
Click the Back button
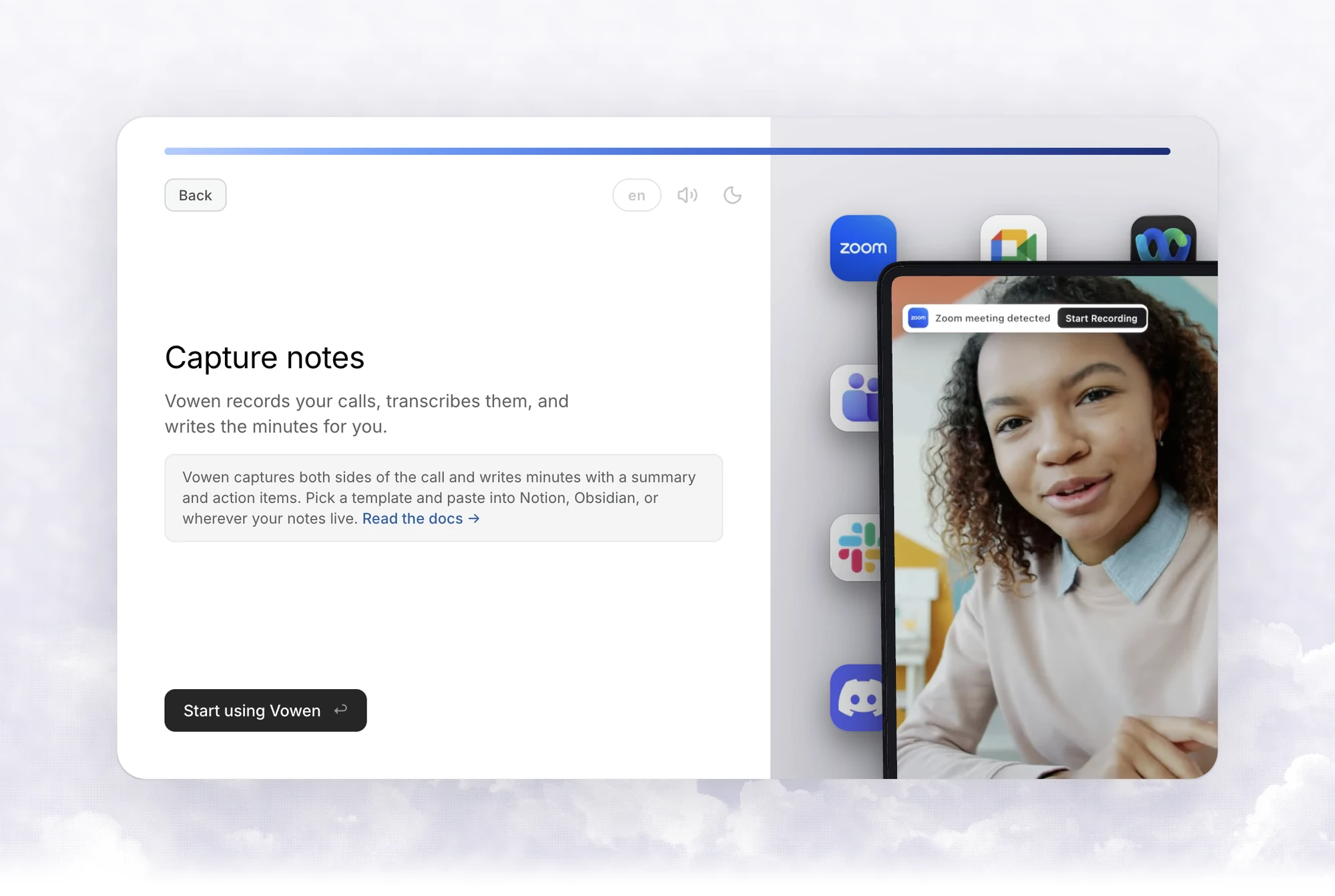[x=195, y=195]
